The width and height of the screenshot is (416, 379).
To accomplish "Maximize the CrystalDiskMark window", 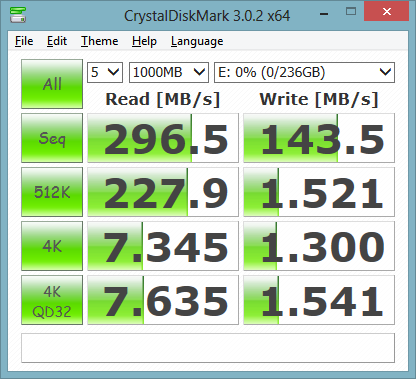I will [351, 12].
